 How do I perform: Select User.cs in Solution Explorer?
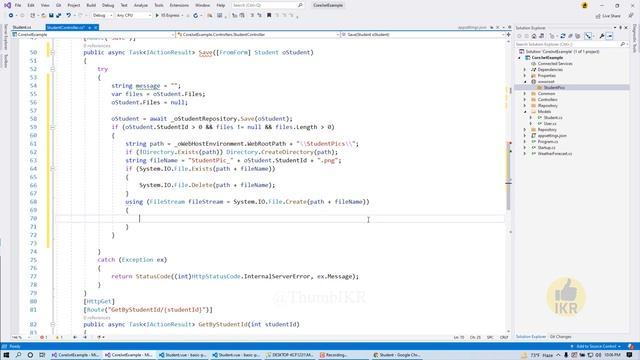(550, 123)
